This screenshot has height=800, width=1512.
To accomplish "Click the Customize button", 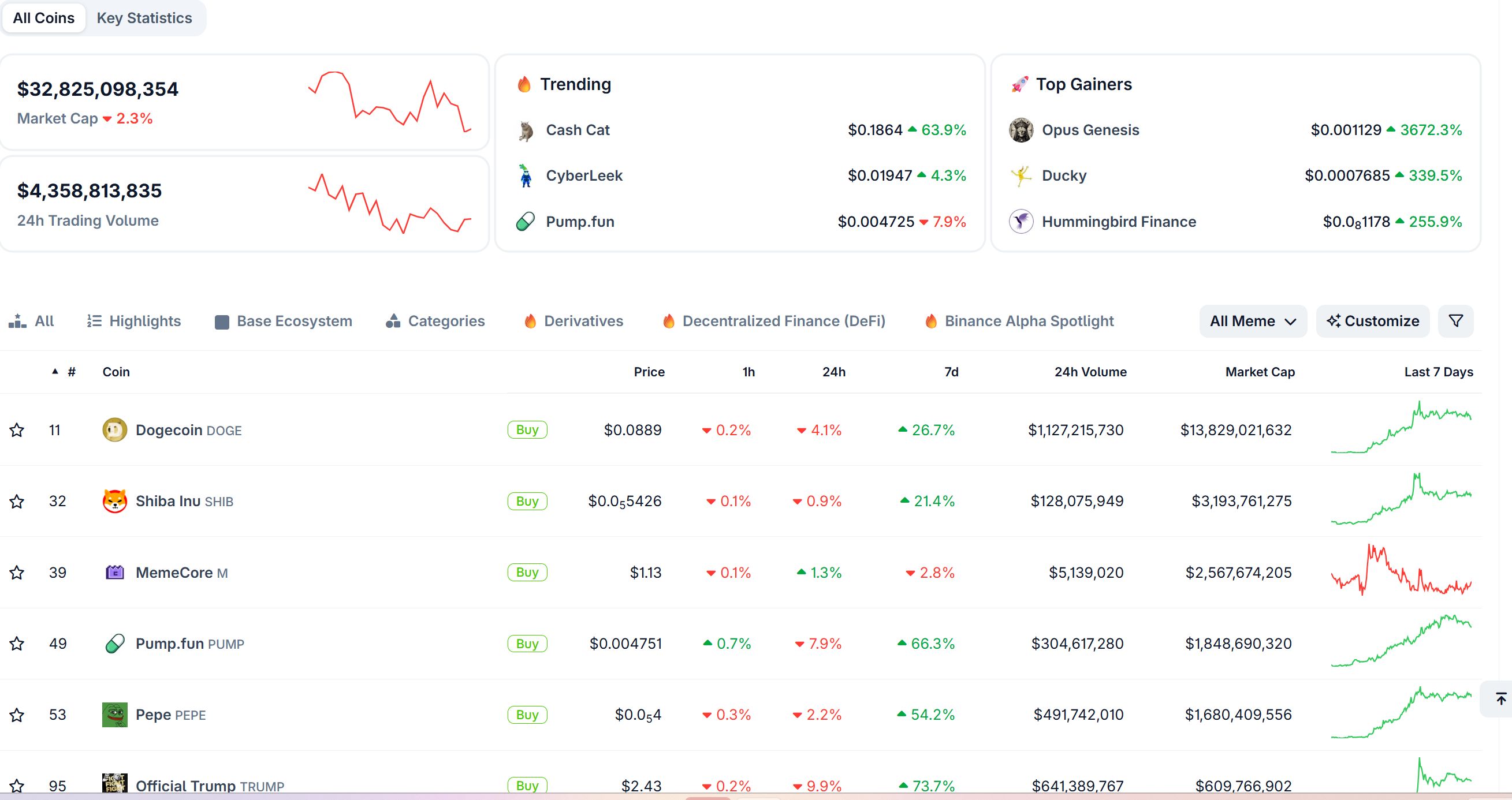I will click(x=1373, y=321).
